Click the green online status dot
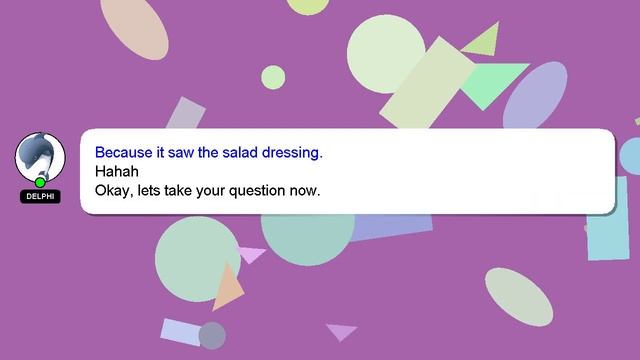The height and width of the screenshot is (360, 640). coord(40,182)
